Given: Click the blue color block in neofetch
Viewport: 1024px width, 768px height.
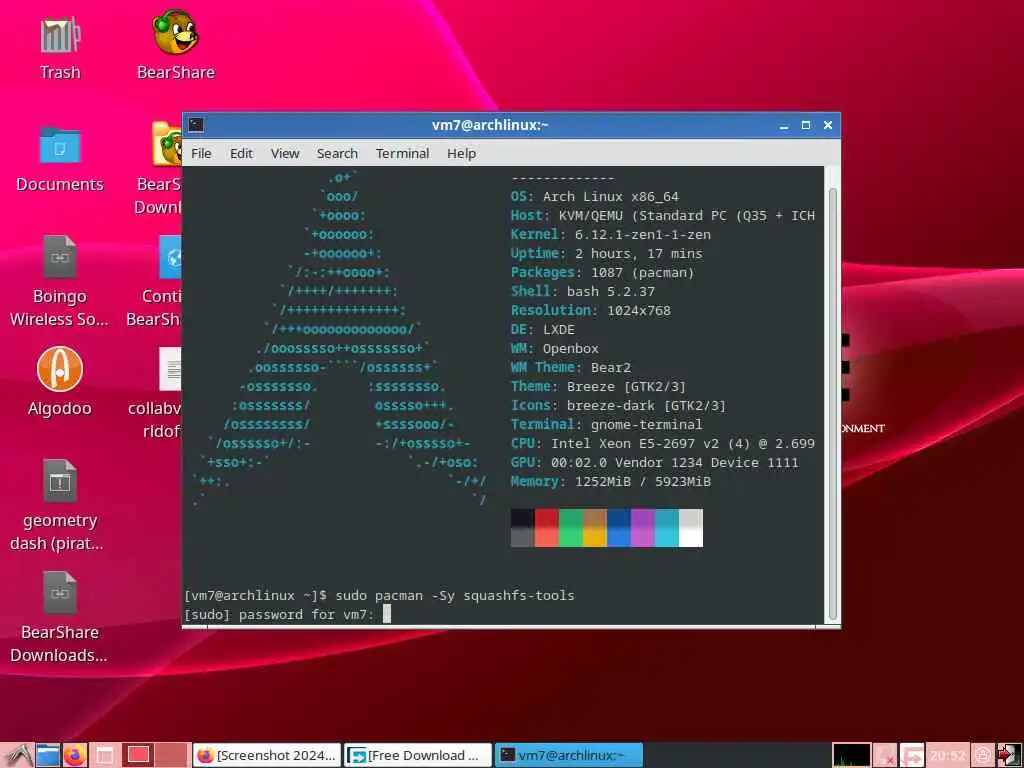Looking at the screenshot, I should pos(619,528).
